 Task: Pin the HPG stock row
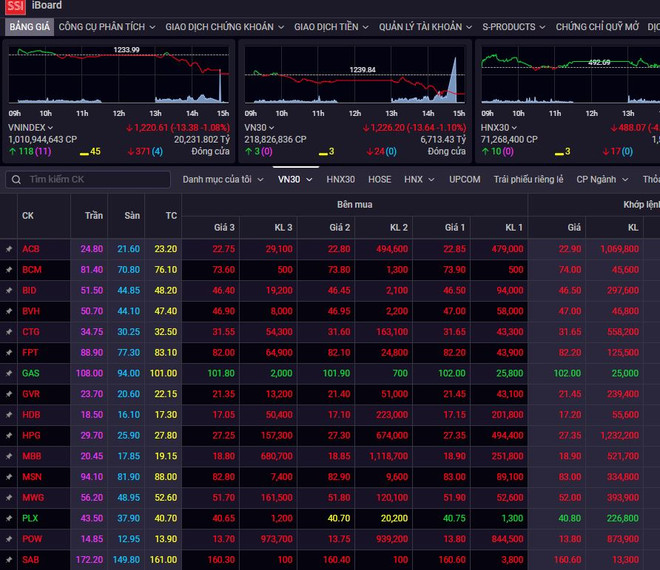point(9,436)
